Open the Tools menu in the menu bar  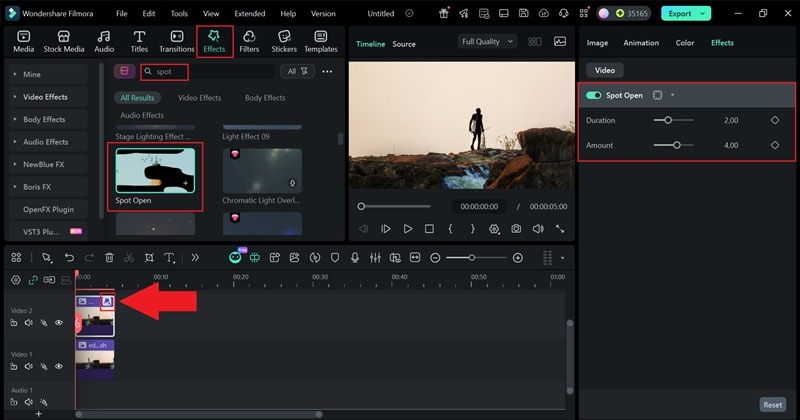(179, 14)
